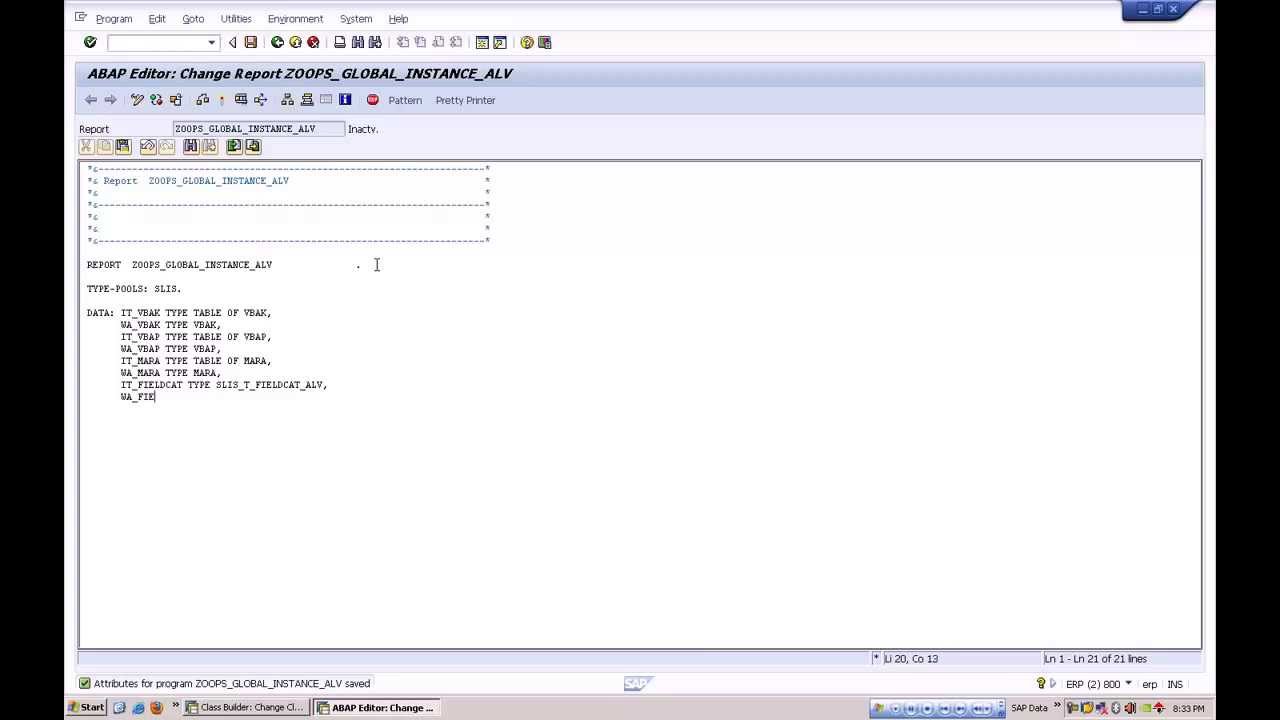Click the Display/Change toggle icon
1280x720 pixels.
click(x=138, y=100)
